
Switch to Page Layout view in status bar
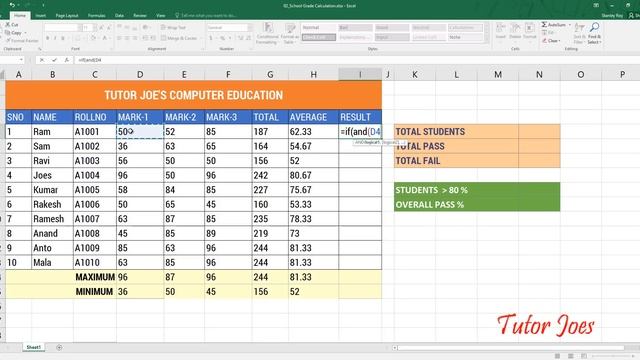[571, 356]
